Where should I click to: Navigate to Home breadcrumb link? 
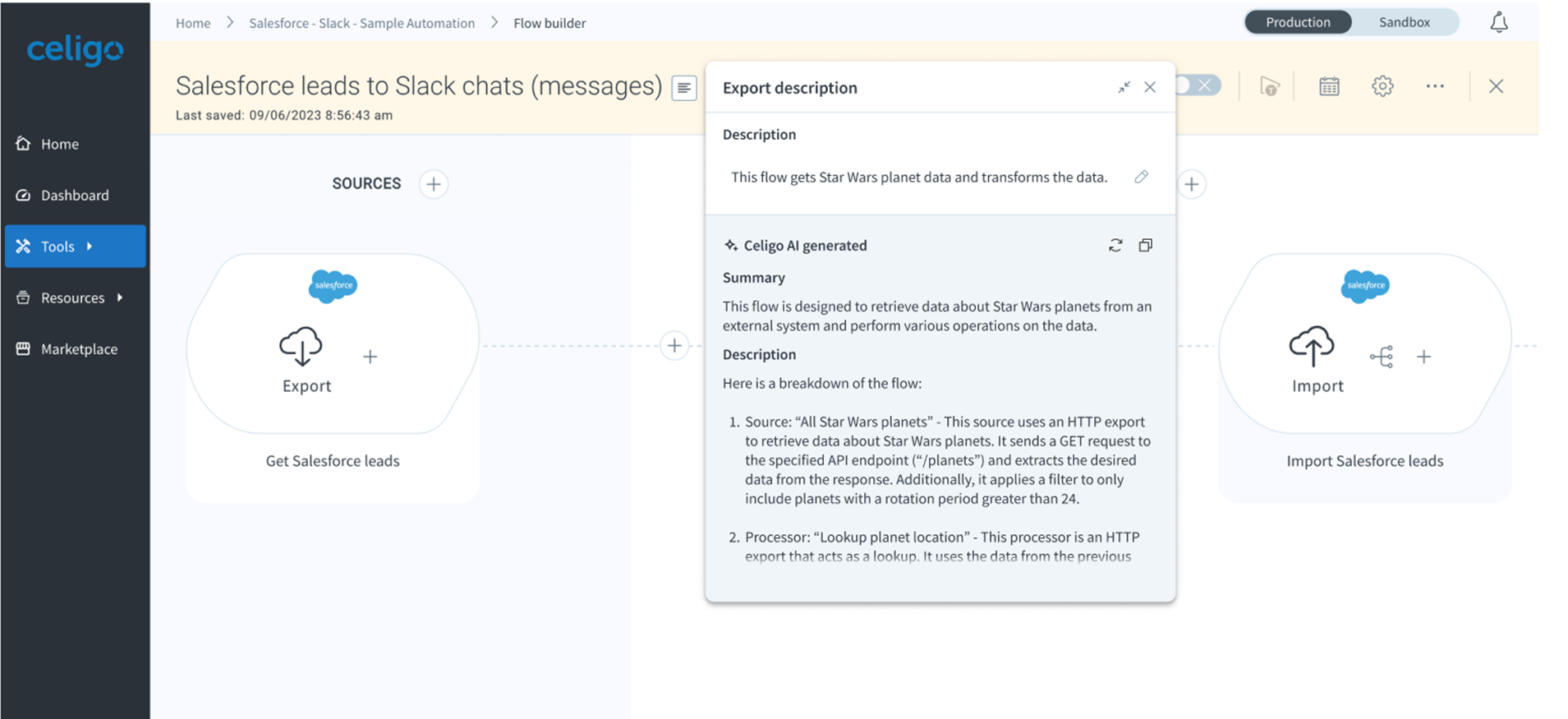coord(193,23)
